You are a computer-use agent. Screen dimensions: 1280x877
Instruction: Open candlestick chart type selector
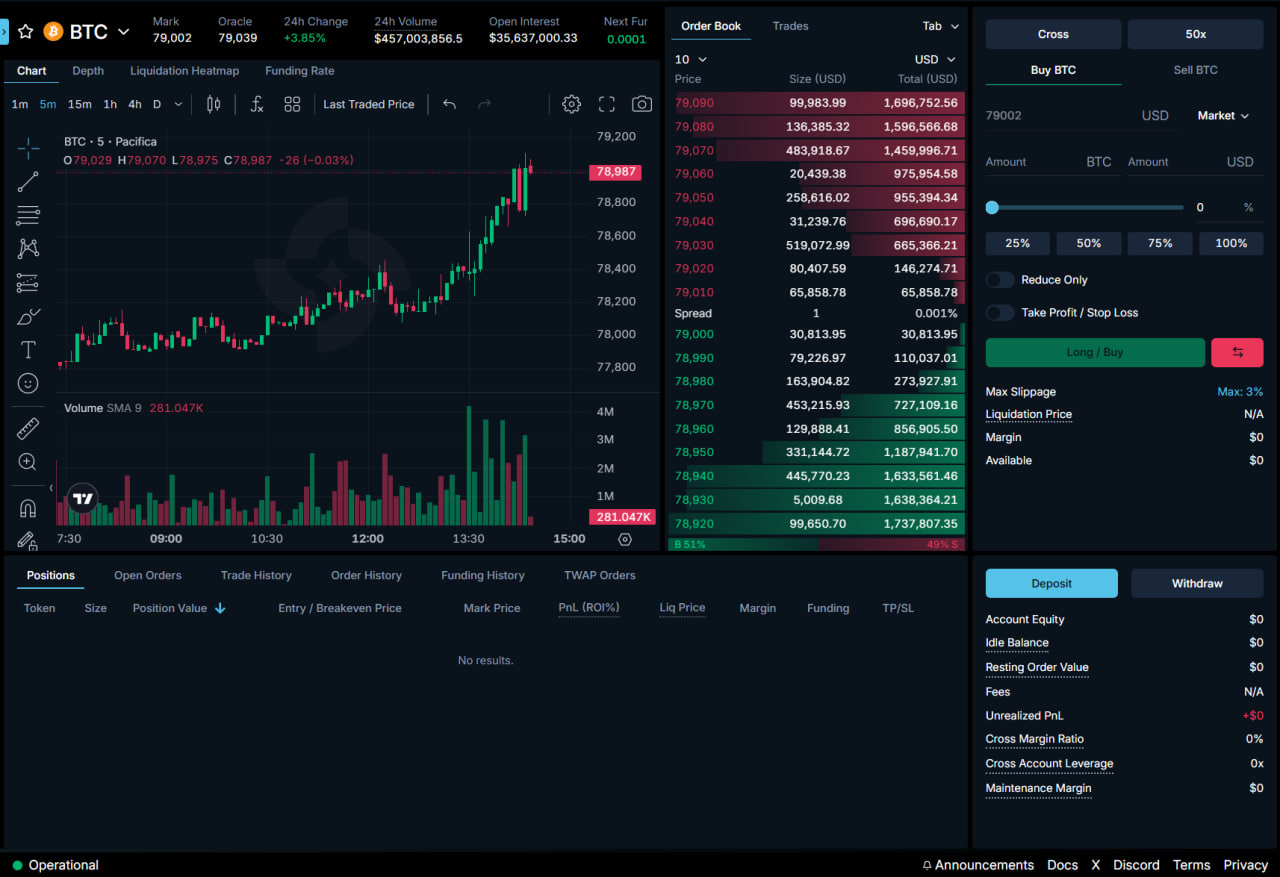coord(213,104)
